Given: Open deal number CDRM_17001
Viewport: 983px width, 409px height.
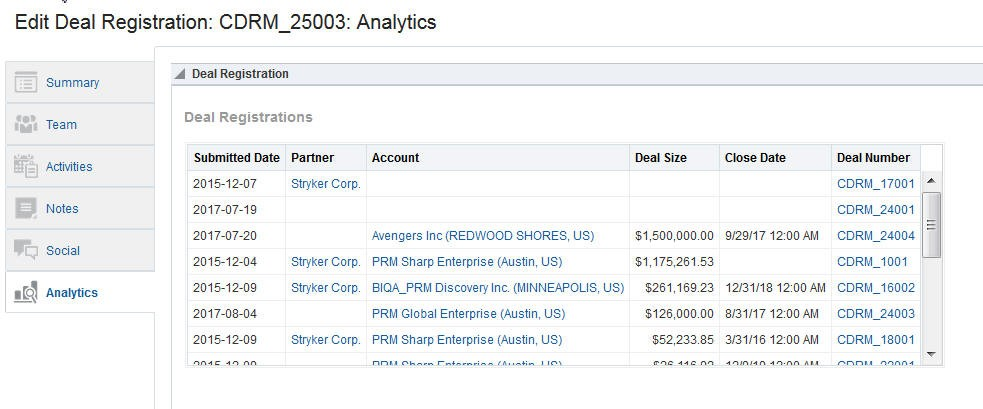Looking at the screenshot, I should pos(875,184).
